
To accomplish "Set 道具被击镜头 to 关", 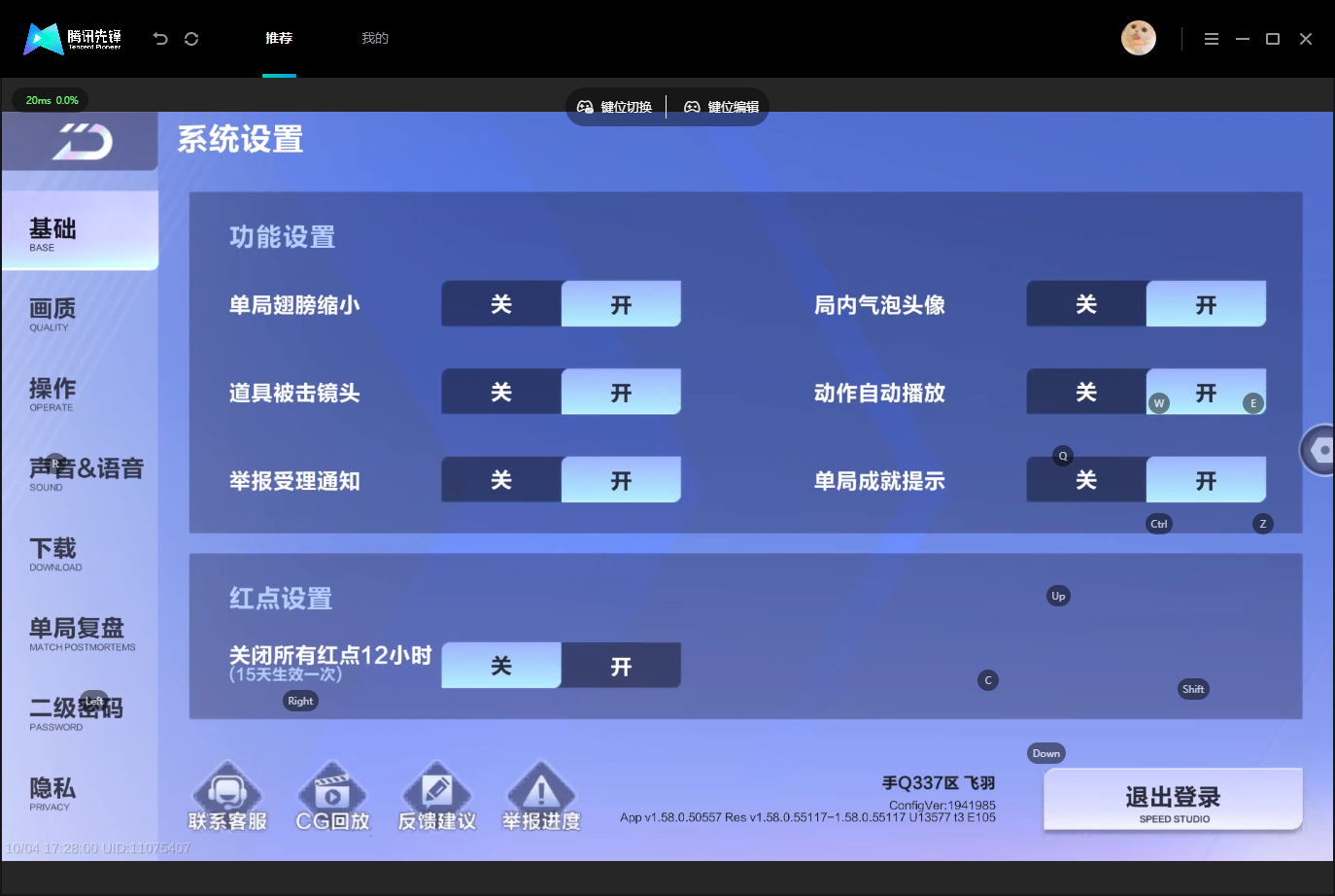I will 501,392.
